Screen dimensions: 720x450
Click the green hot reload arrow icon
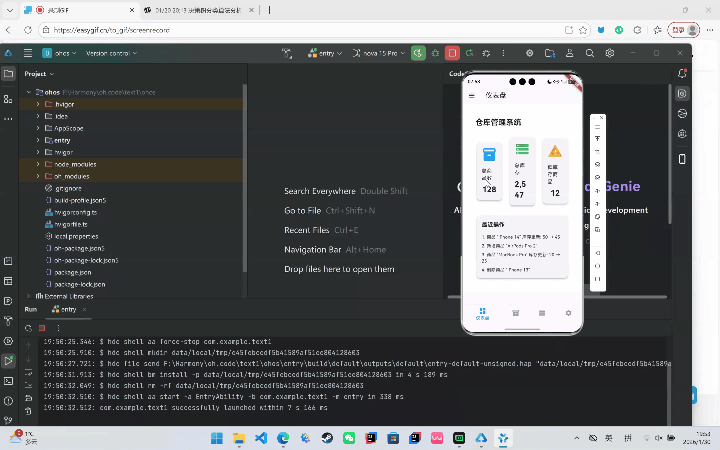(469, 53)
